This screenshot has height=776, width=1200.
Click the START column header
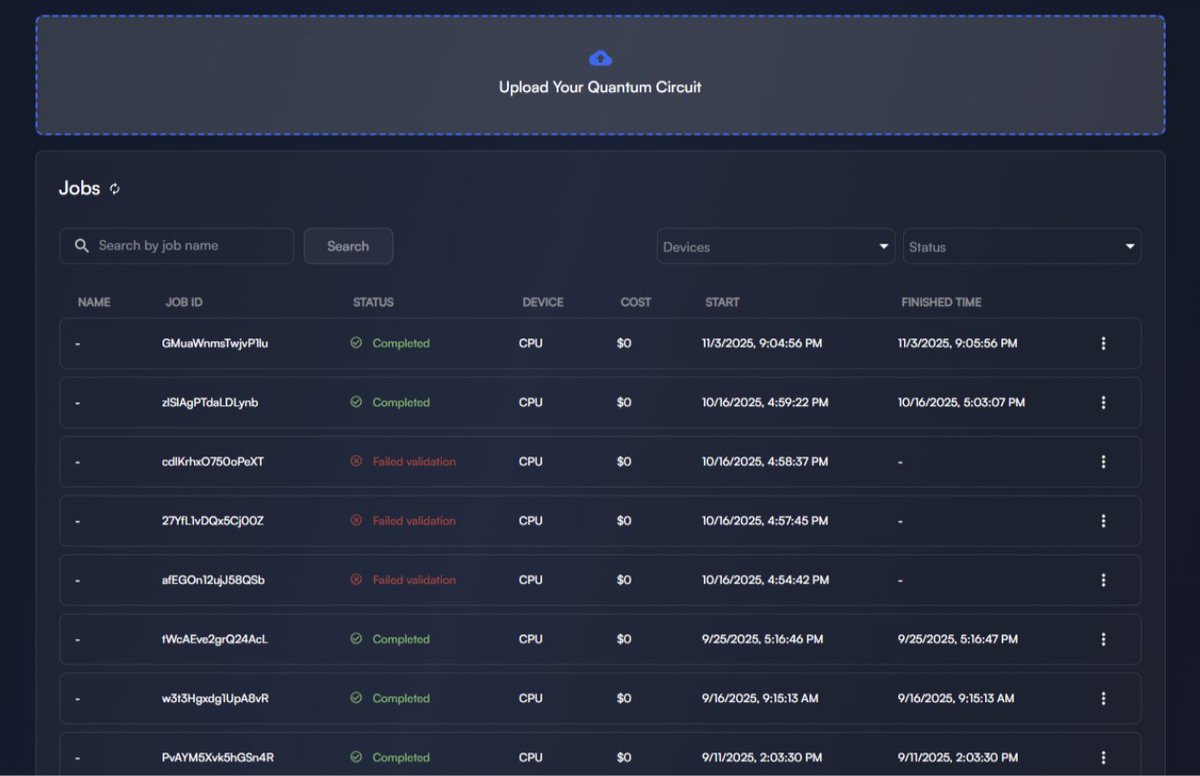[722, 302]
